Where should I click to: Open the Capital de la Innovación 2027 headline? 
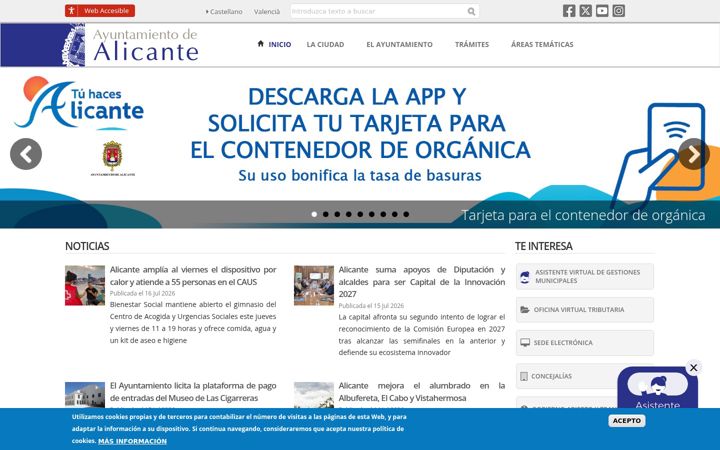coord(422,281)
